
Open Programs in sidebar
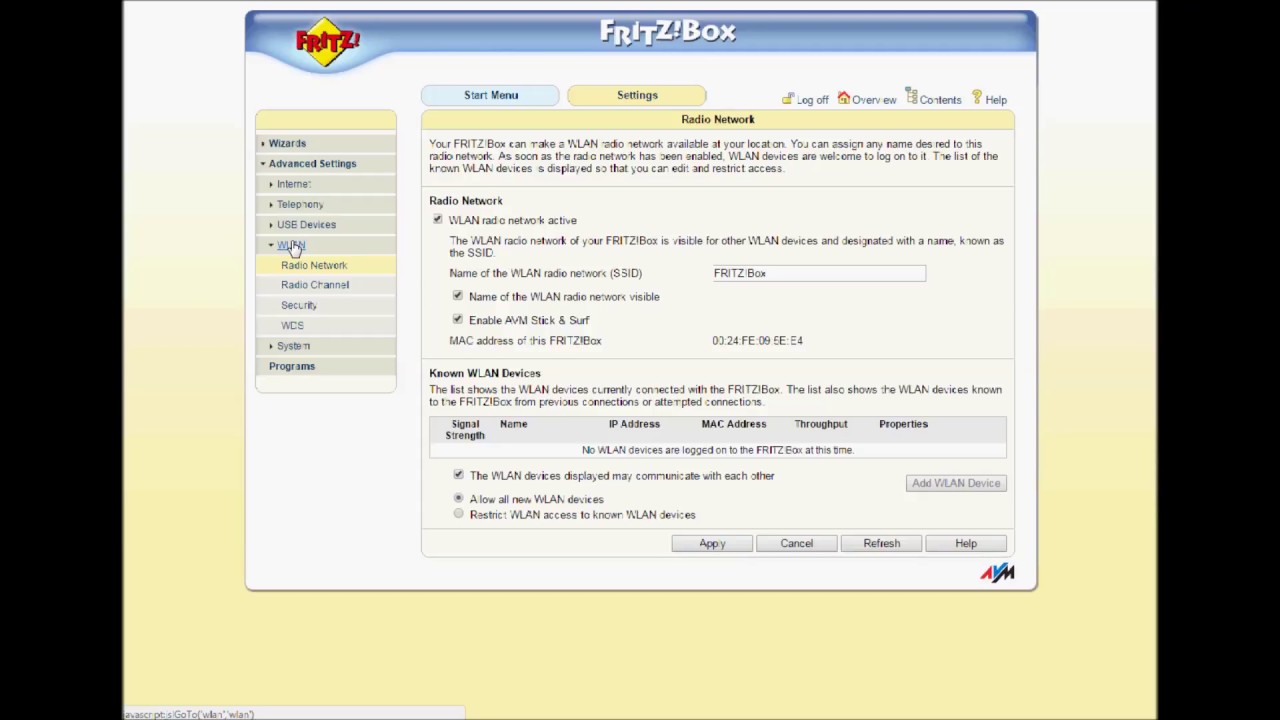point(292,366)
